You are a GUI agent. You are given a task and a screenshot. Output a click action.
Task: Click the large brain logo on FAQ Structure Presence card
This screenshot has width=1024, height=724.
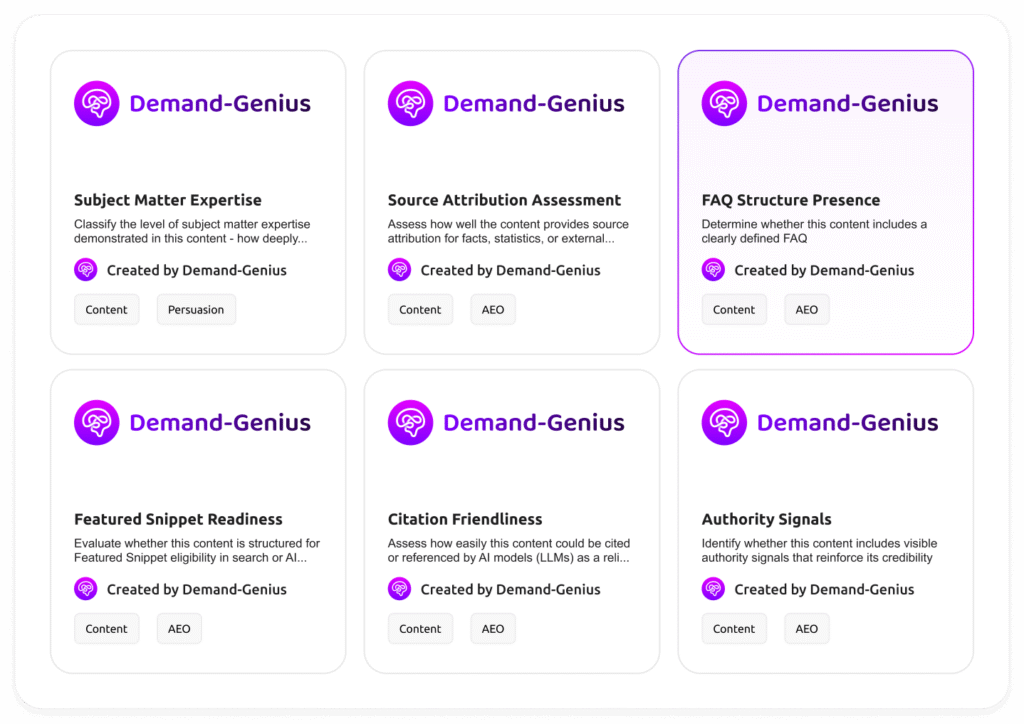point(724,103)
